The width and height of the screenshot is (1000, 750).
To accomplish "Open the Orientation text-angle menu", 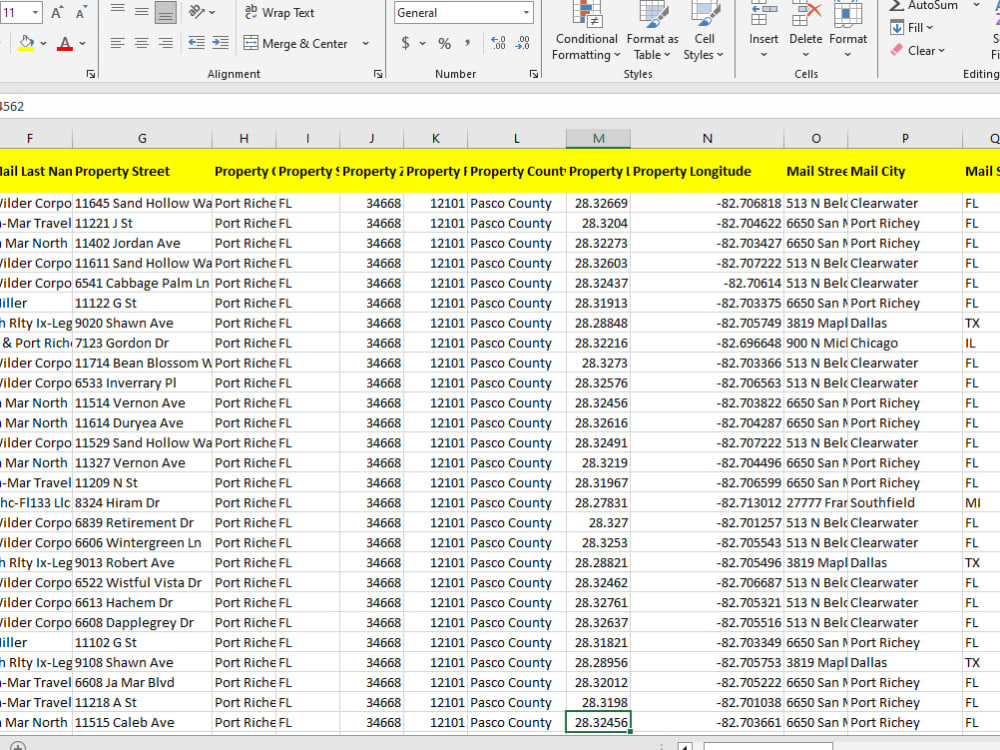I will tap(202, 11).
